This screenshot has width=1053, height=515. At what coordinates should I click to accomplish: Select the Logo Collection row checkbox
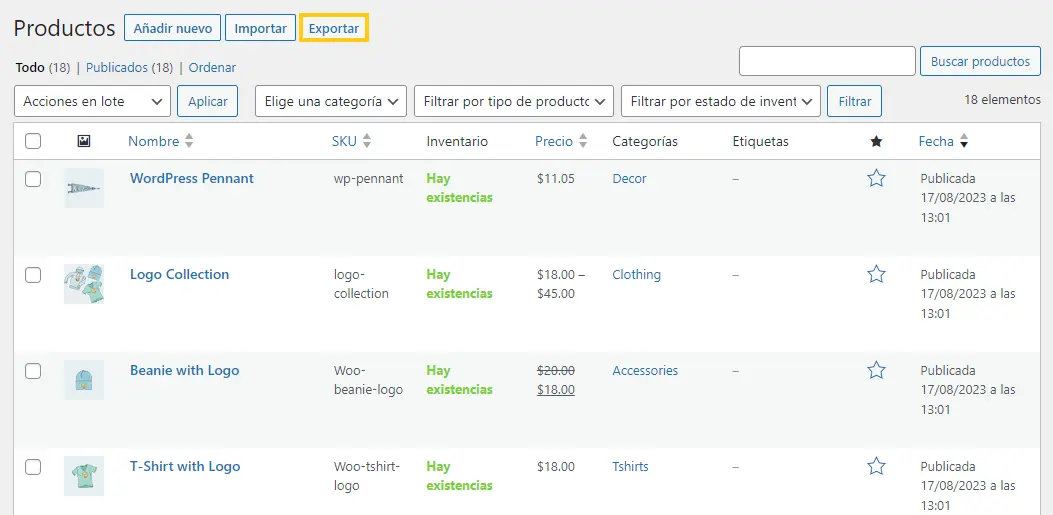point(33,275)
